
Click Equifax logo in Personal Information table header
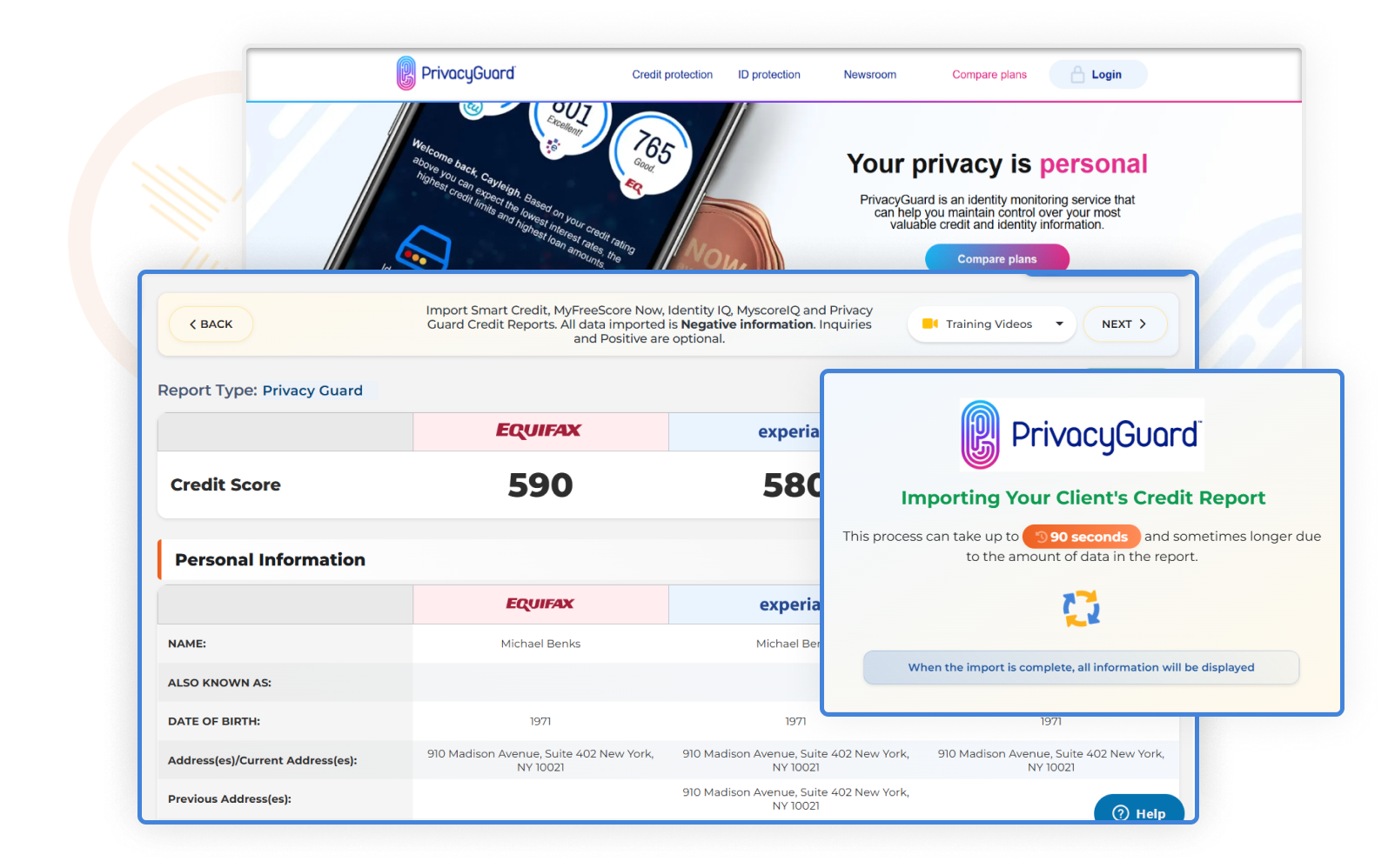(x=540, y=604)
